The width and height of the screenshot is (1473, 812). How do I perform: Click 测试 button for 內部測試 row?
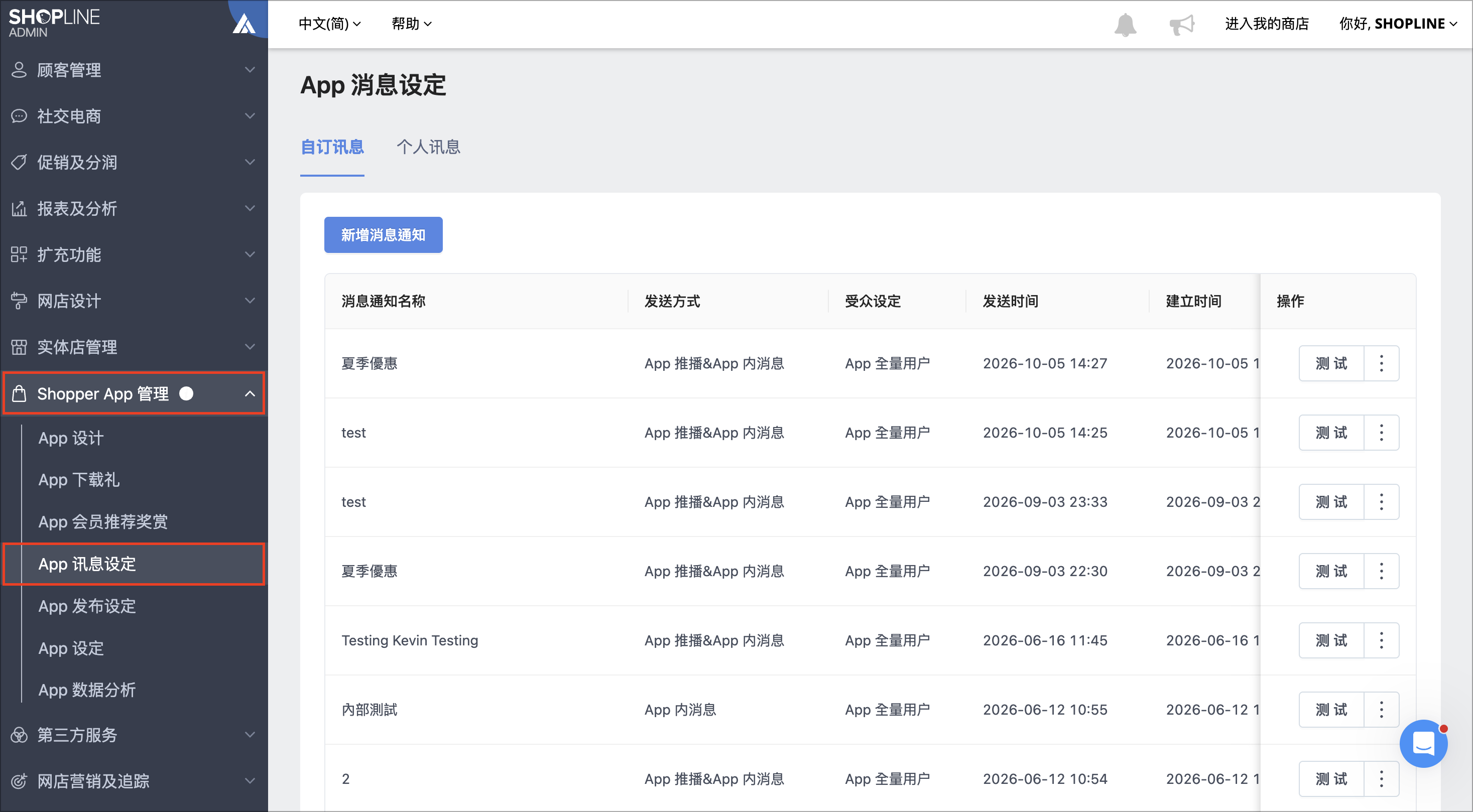click(x=1331, y=709)
